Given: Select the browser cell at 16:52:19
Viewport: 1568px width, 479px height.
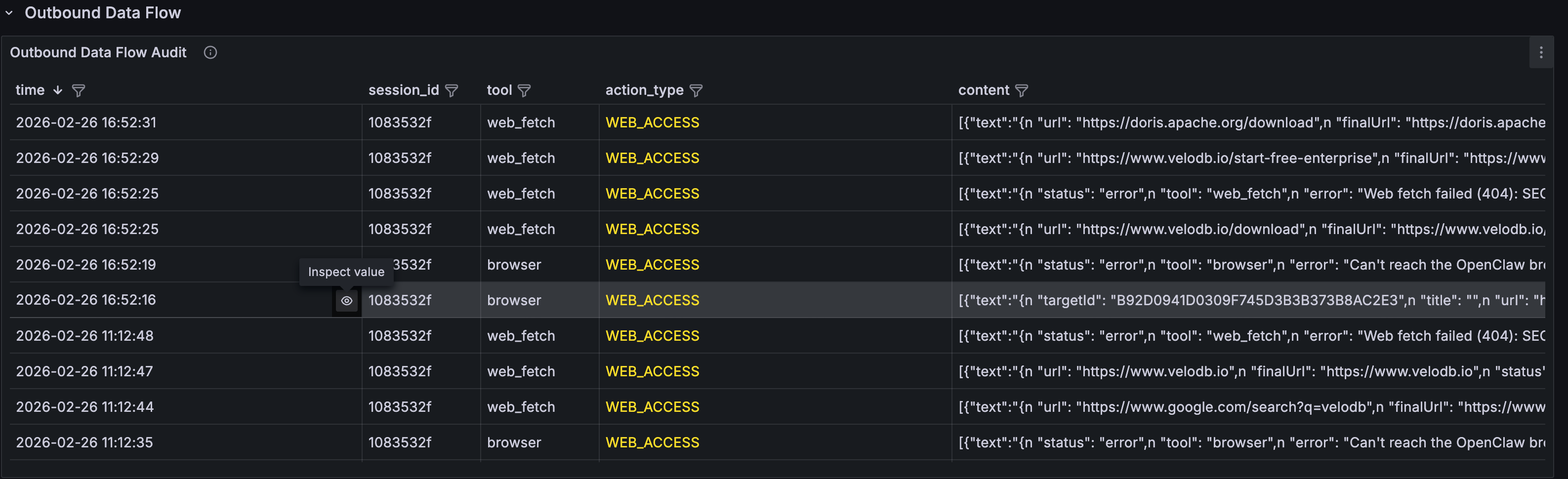Looking at the screenshot, I should [x=514, y=265].
